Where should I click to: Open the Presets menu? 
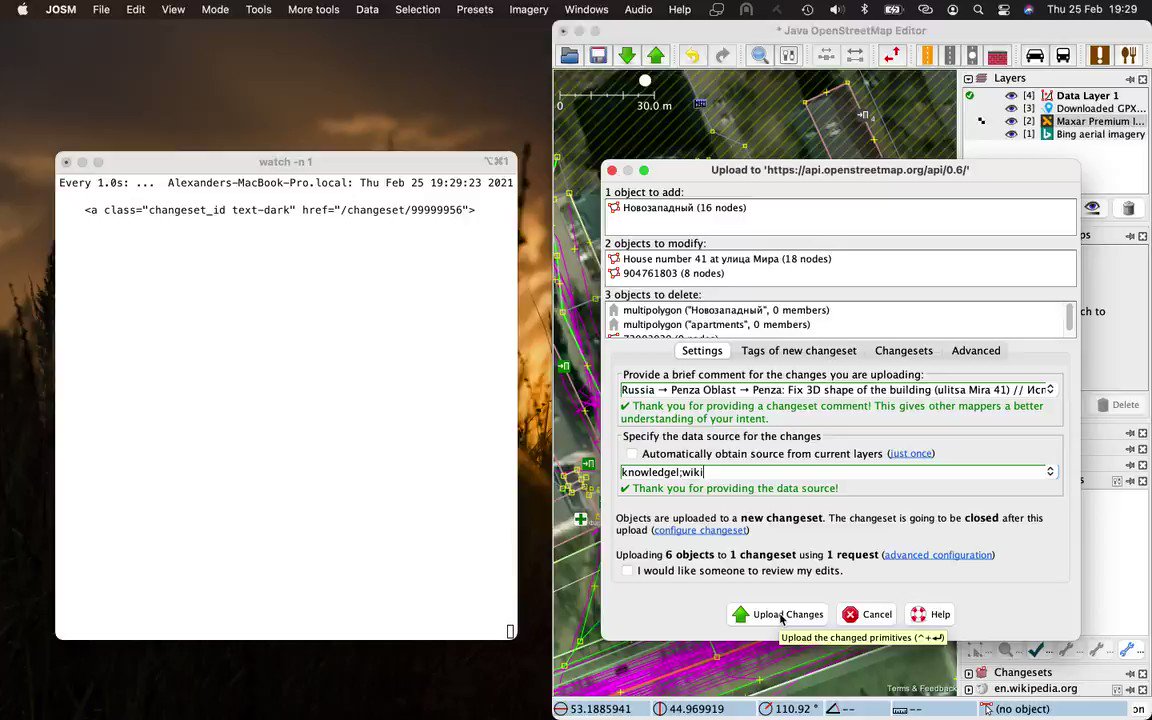[475, 10]
